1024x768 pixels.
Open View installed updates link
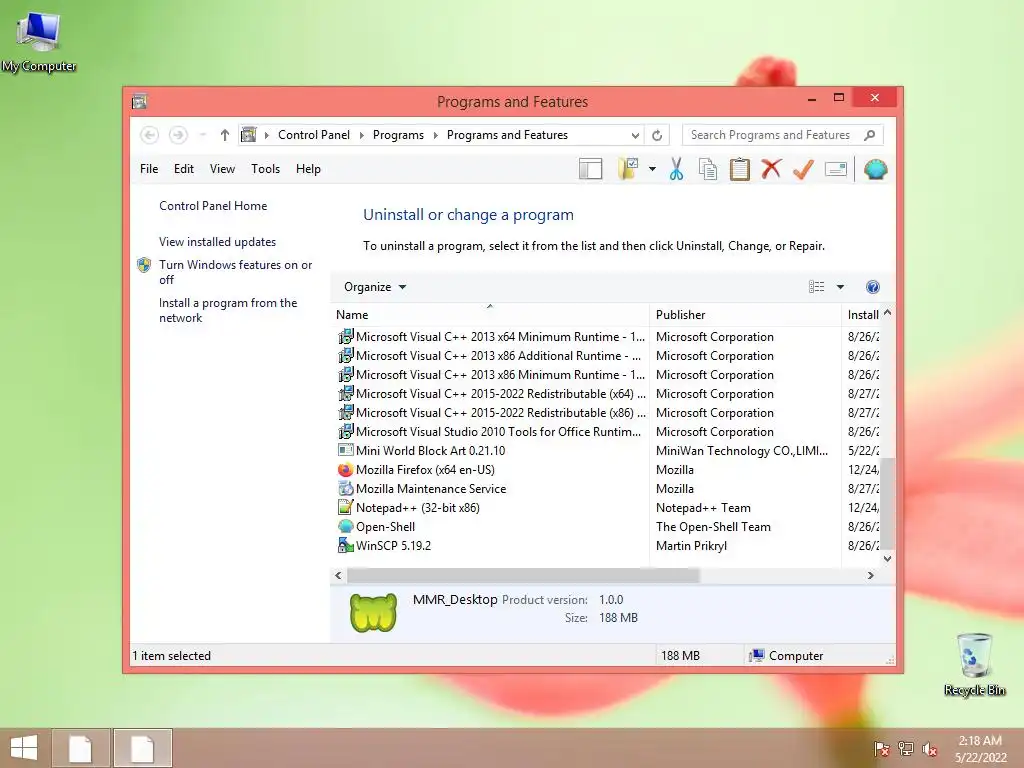pyautogui.click(x=217, y=242)
